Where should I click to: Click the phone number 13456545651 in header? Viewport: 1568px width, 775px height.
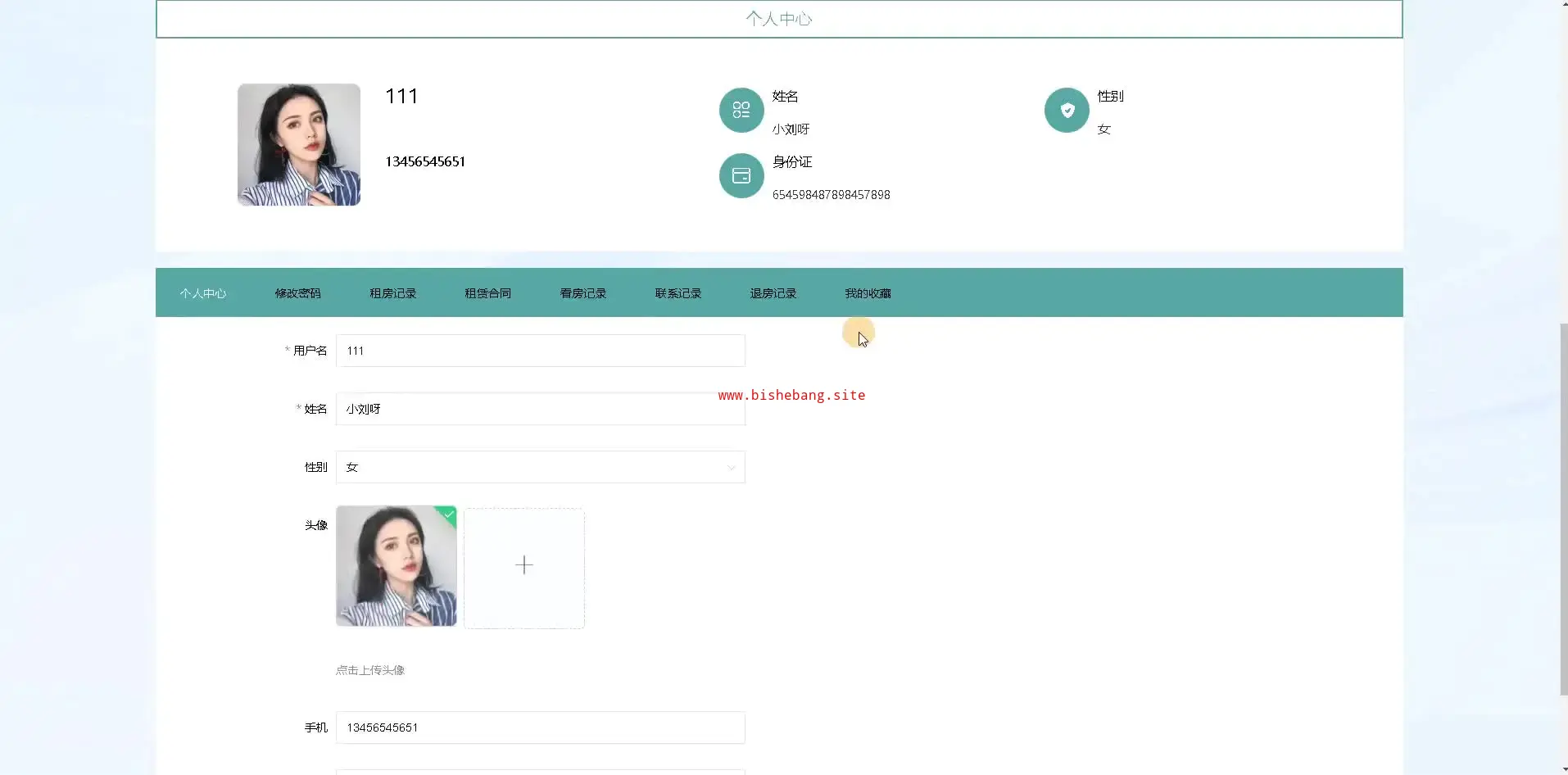pos(425,161)
